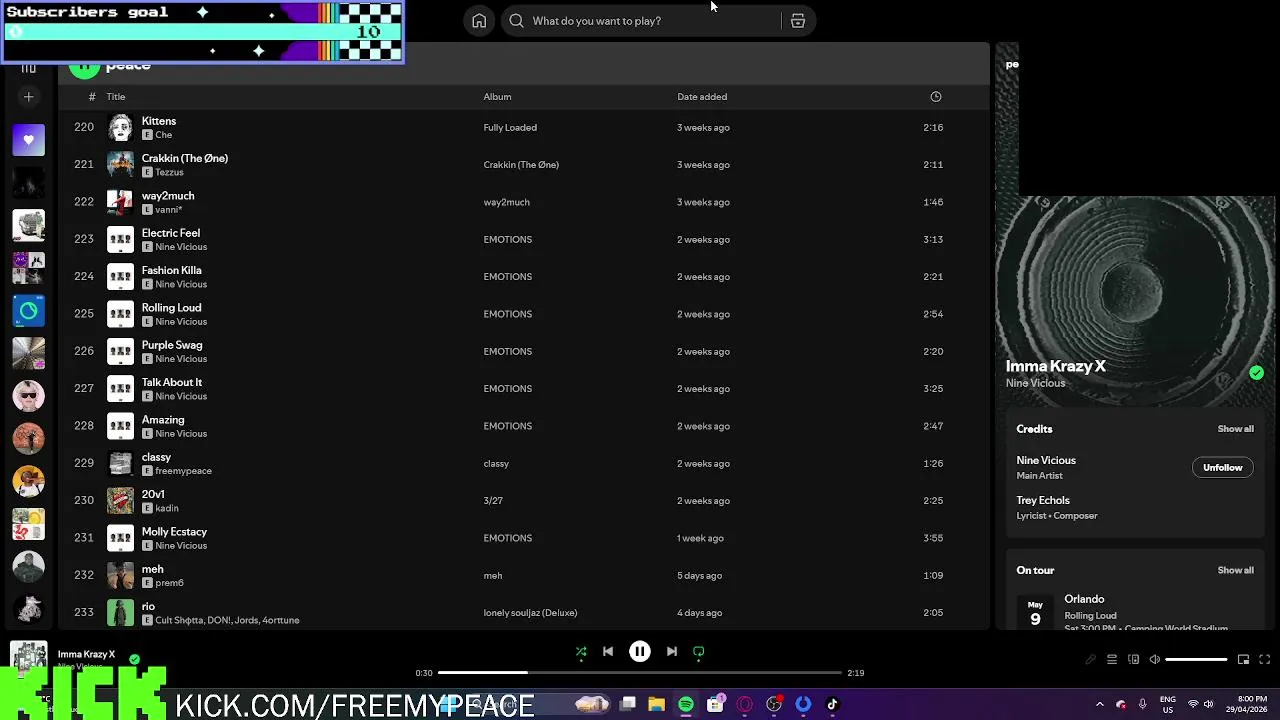Open File Explorer from the taskbar

[657, 705]
